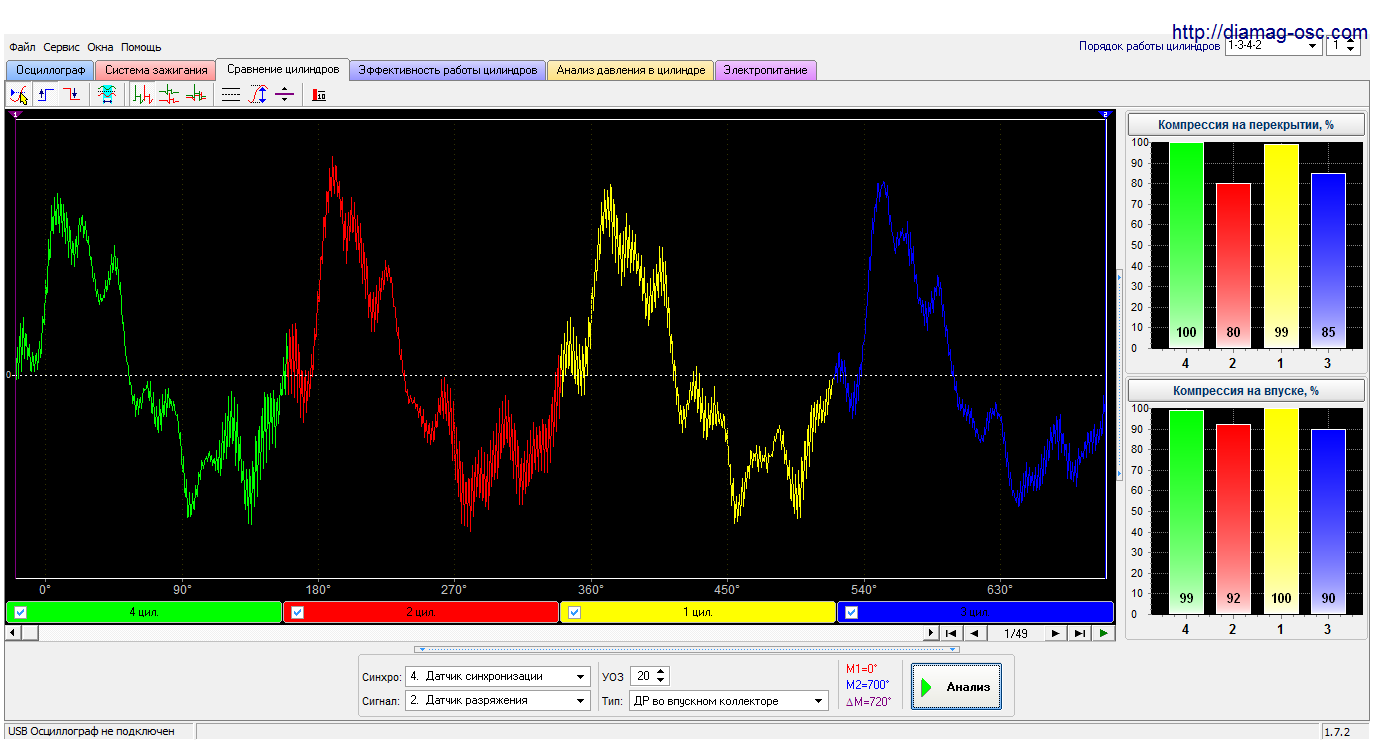Click the ΔM=720° readout
Viewport: 1382px width, 744px height.
coord(868,701)
